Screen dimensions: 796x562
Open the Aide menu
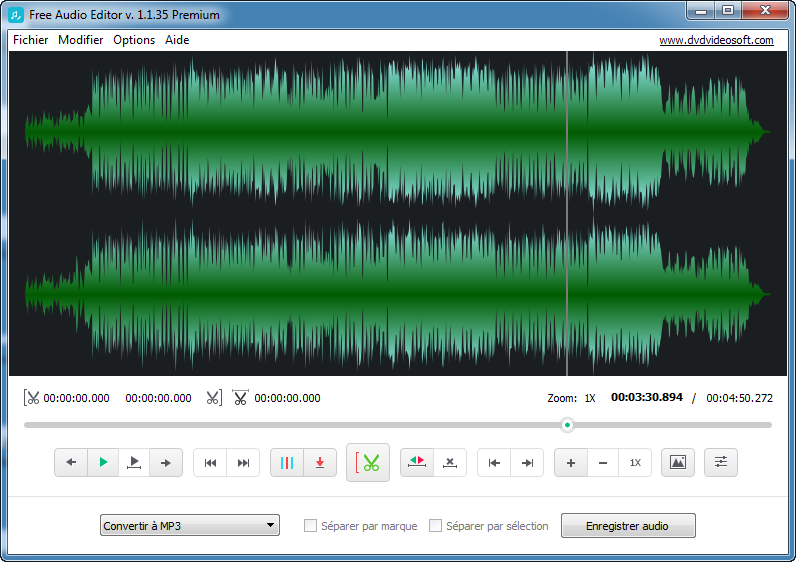tap(177, 40)
